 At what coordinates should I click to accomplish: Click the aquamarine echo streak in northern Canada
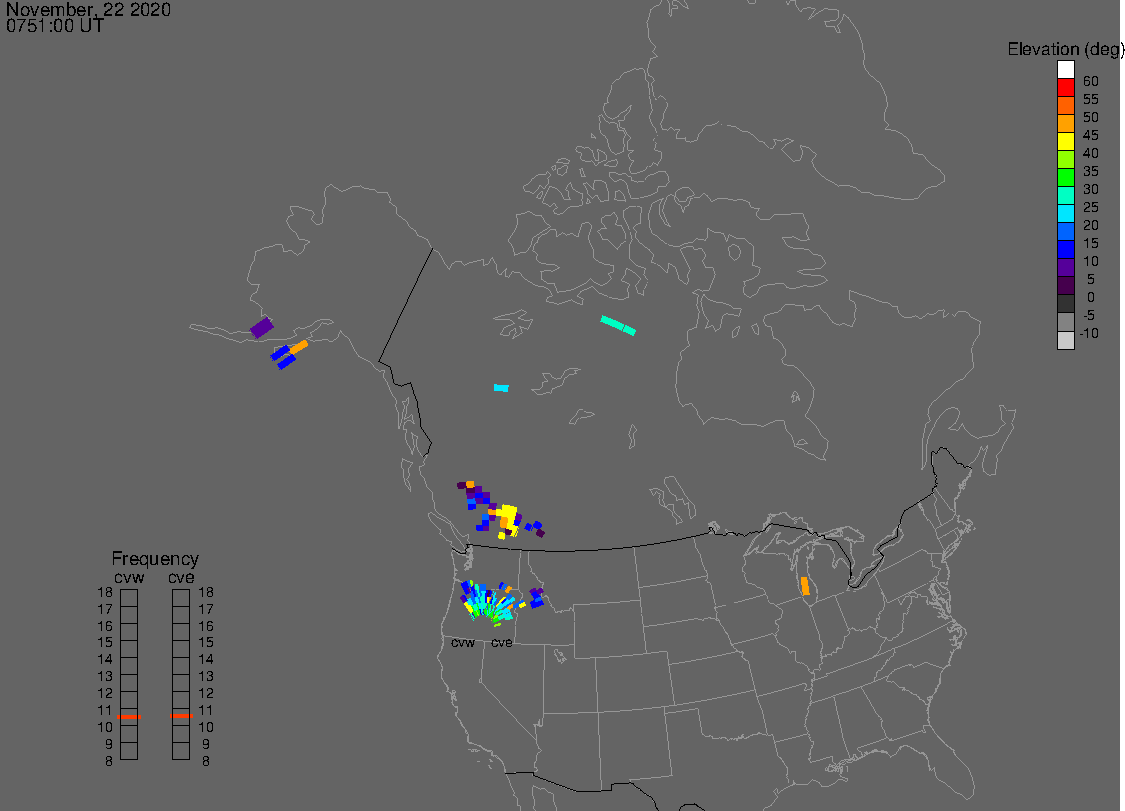(618, 325)
